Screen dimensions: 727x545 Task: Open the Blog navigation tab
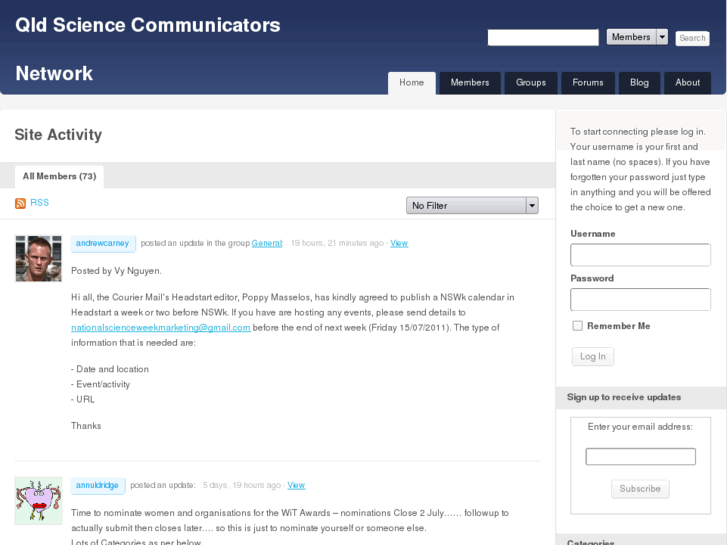[x=639, y=83]
